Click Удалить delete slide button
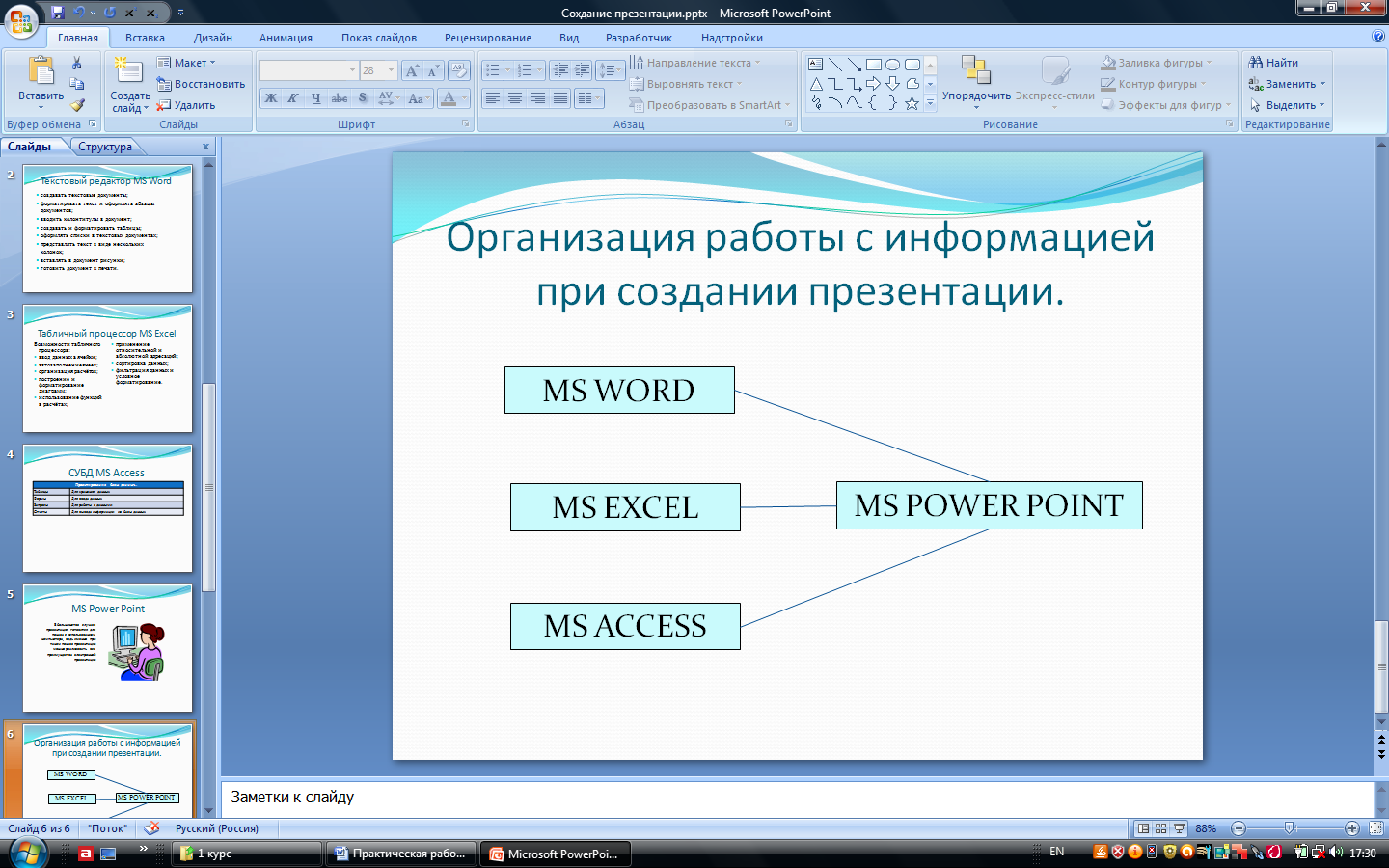This screenshot has width=1389, height=868. click(186, 105)
